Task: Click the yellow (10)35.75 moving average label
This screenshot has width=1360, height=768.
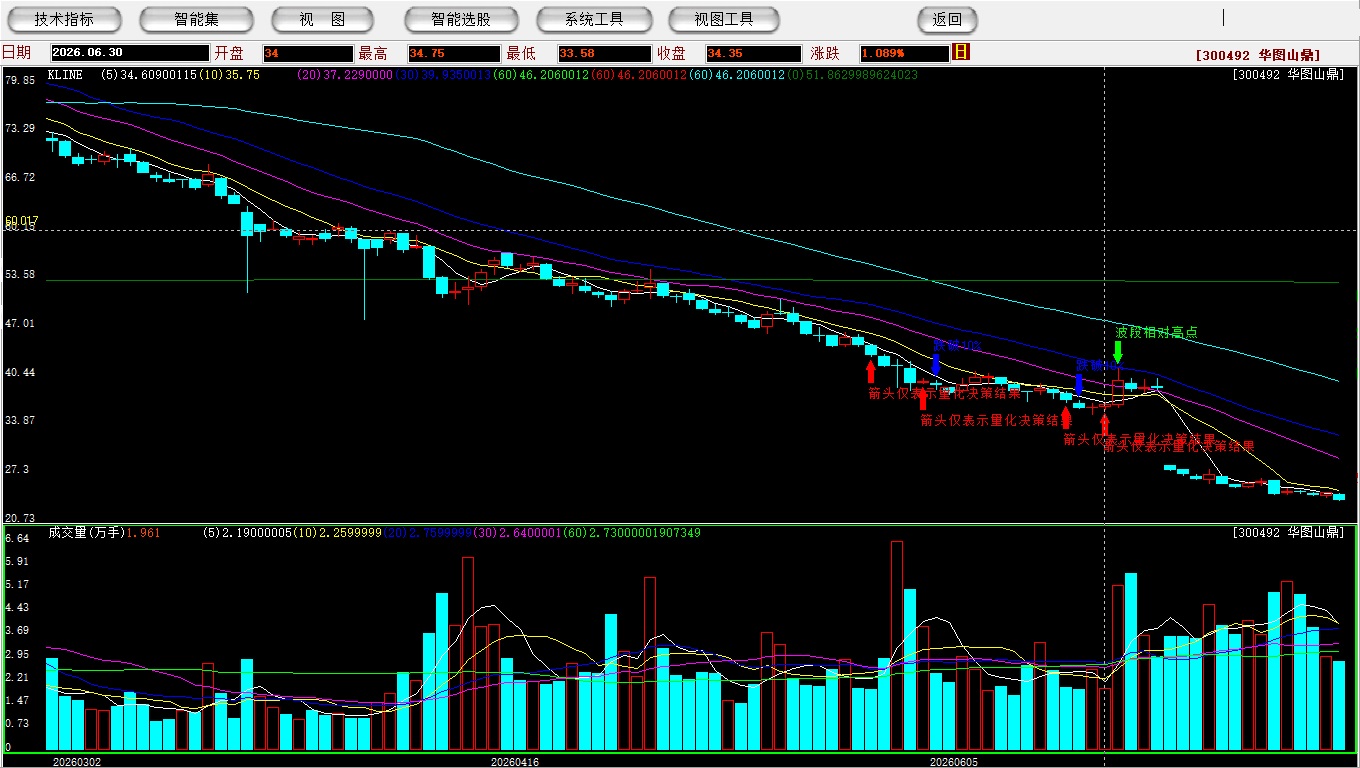Action: 230,75
